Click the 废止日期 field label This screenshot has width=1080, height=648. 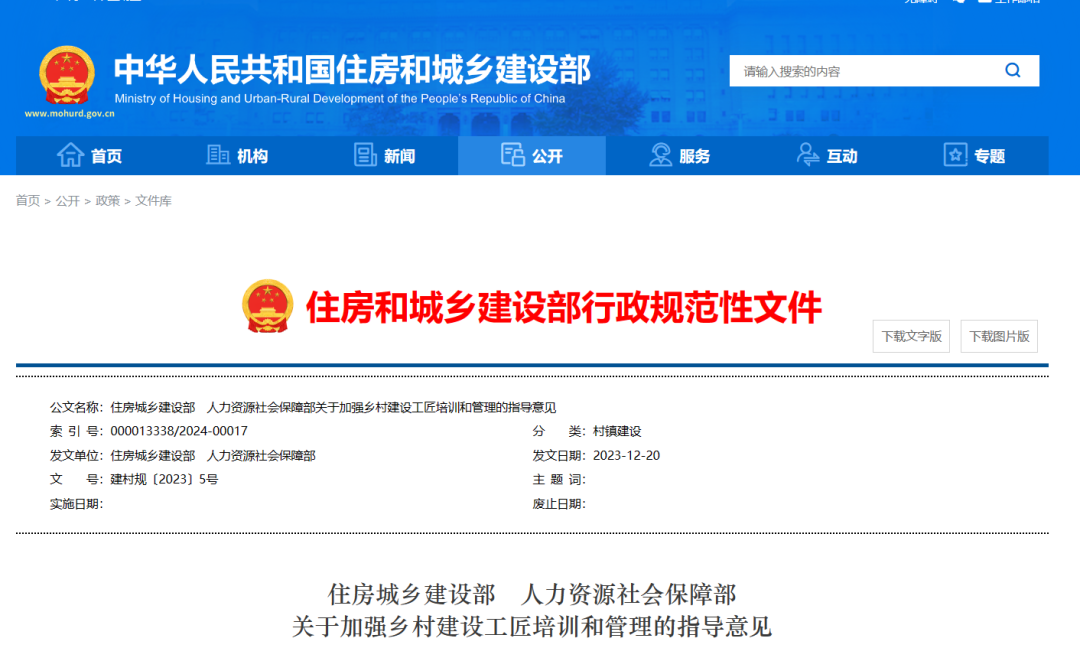coord(559,504)
